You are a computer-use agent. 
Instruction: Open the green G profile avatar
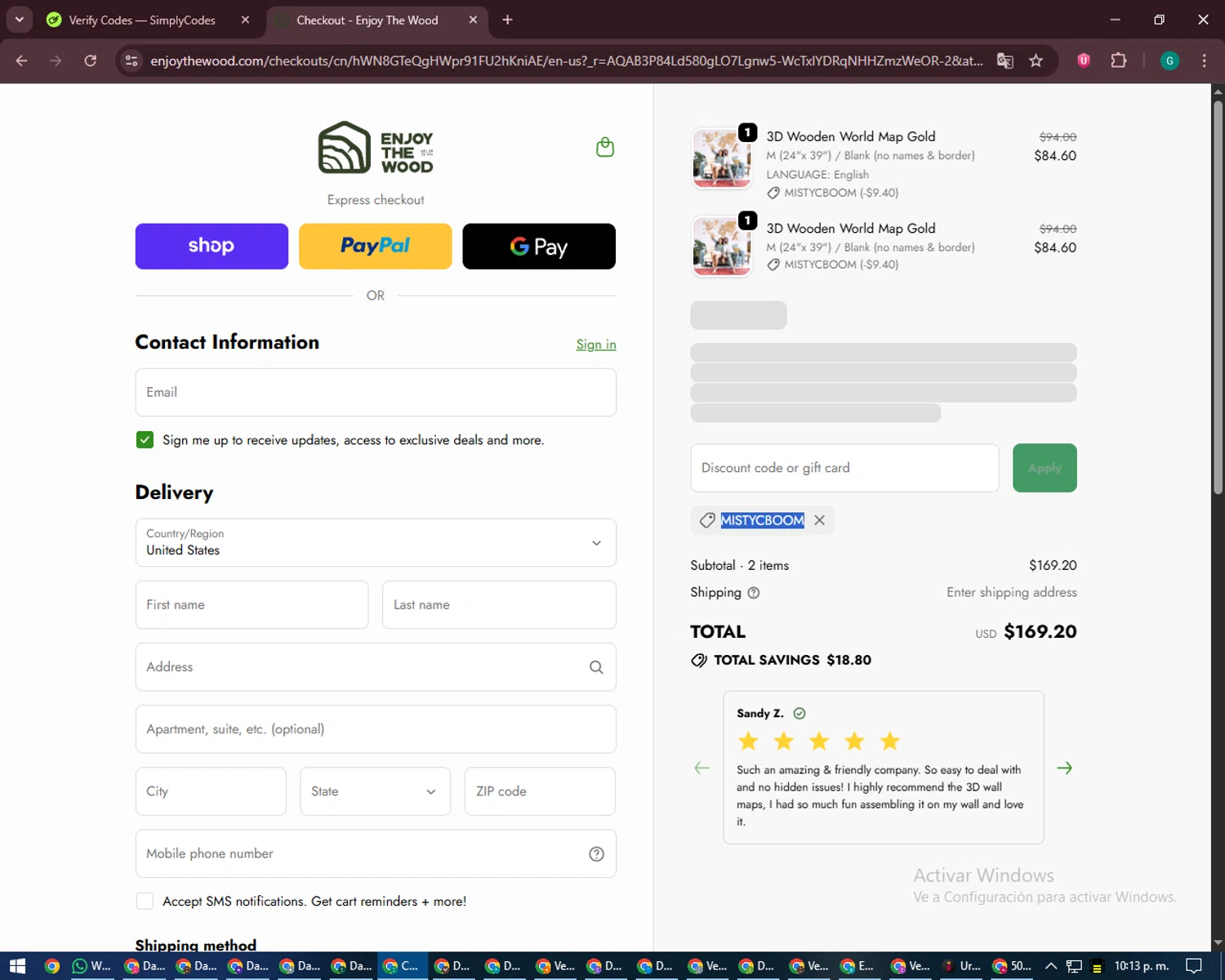pyautogui.click(x=1169, y=60)
